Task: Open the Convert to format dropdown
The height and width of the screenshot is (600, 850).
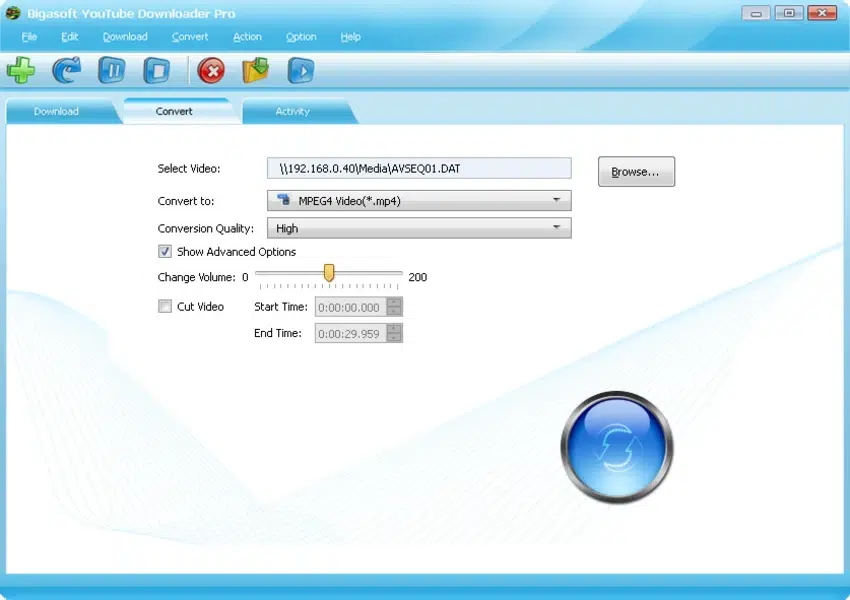Action: tap(419, 201)
